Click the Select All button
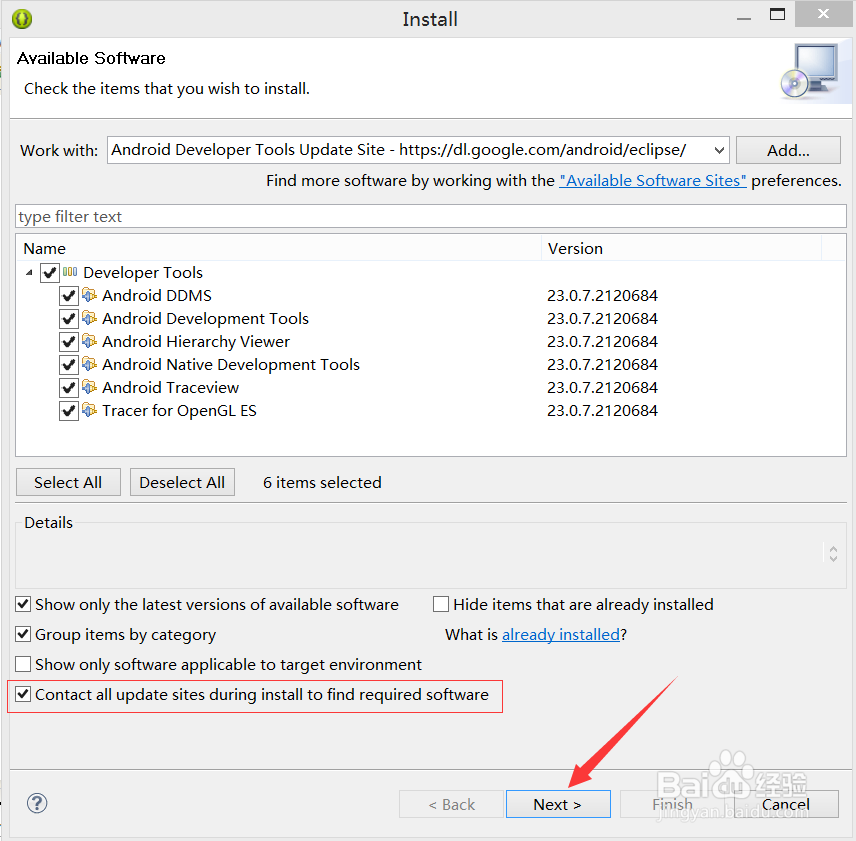 (x=68, y=482)
